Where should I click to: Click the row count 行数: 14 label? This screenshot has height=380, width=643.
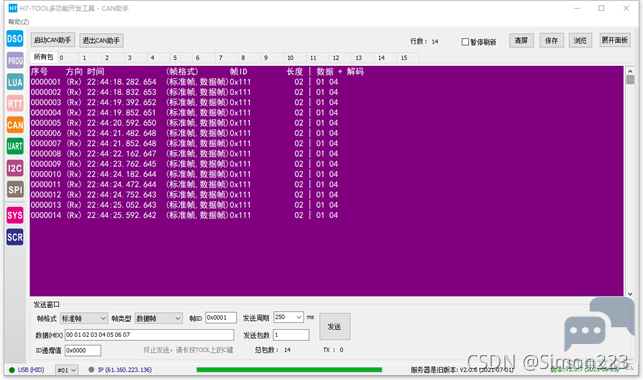coord(424,41)
